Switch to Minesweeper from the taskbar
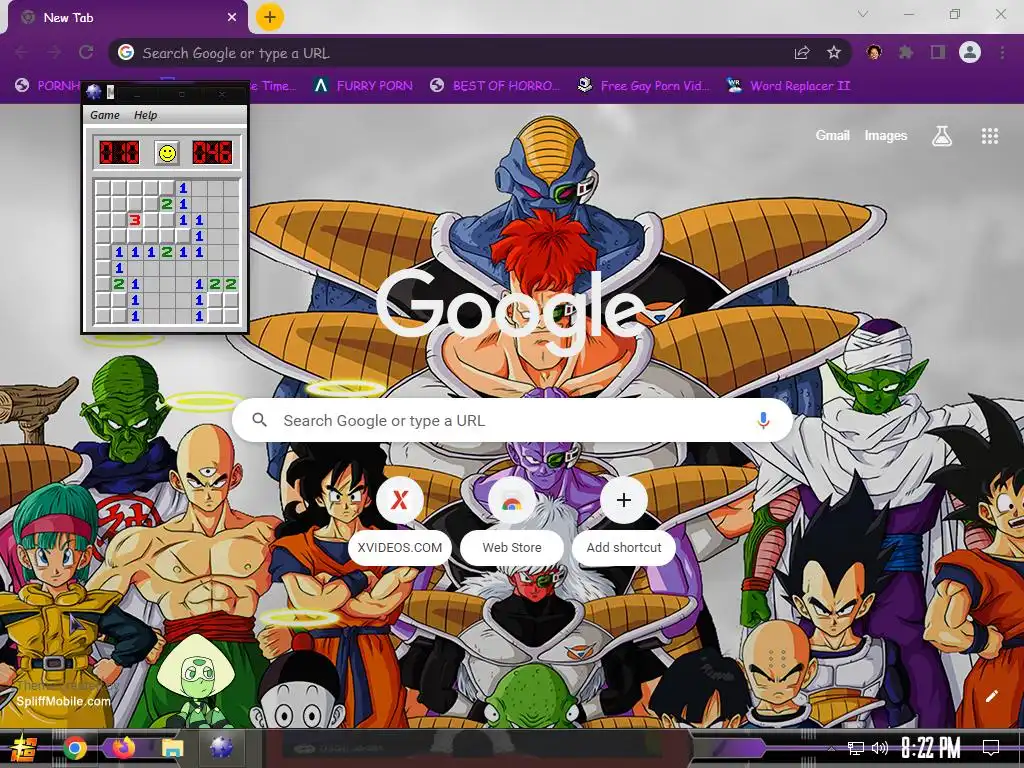1024x768 pixels. 221,748
